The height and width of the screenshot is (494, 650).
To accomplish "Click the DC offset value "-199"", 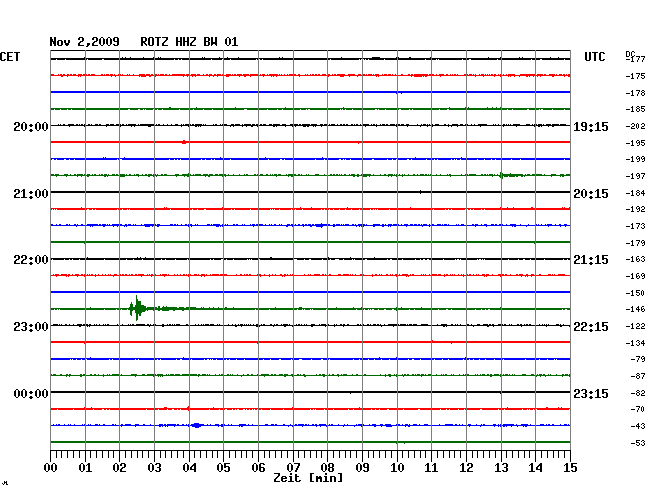I will click(x=636, y=159).
